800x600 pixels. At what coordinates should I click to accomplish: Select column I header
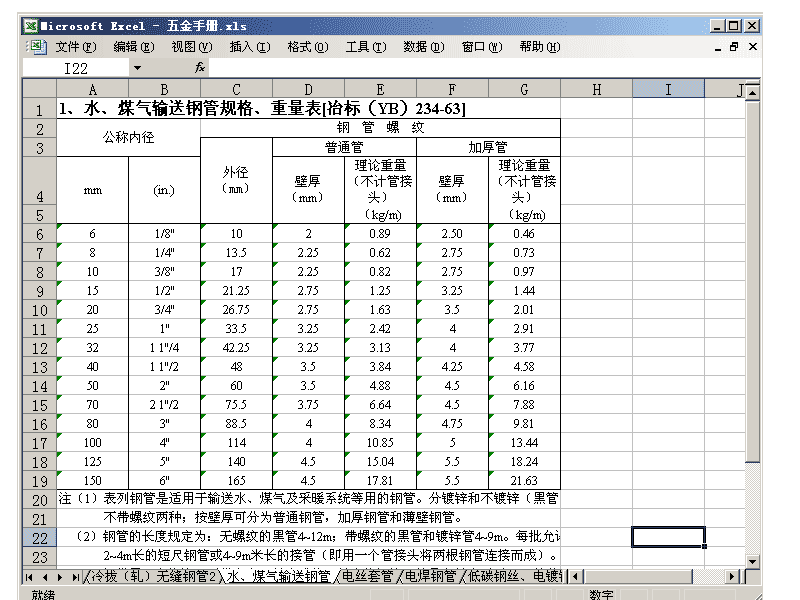tap(668, 89)
